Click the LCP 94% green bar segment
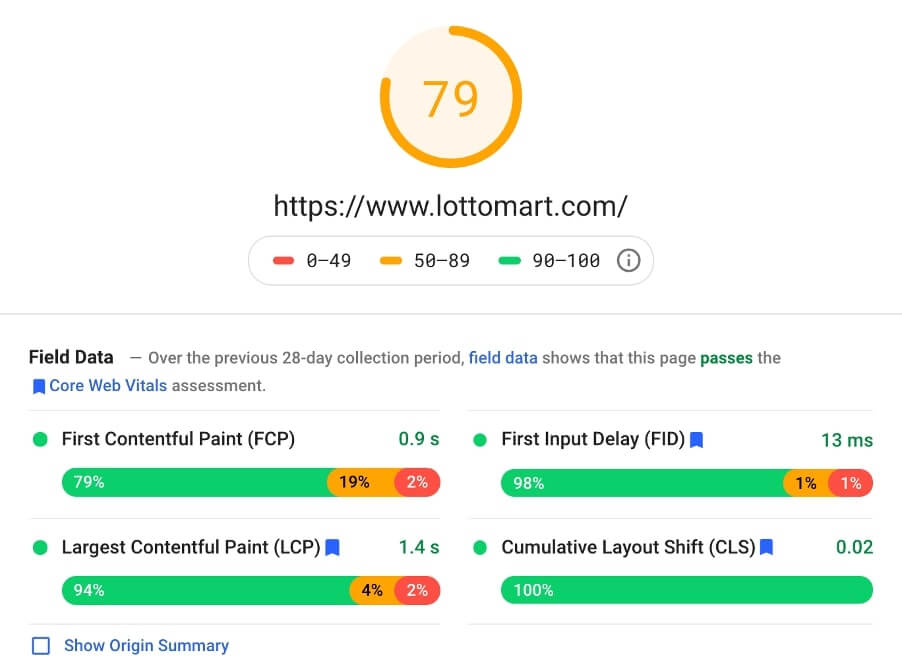 click(206, 590)
